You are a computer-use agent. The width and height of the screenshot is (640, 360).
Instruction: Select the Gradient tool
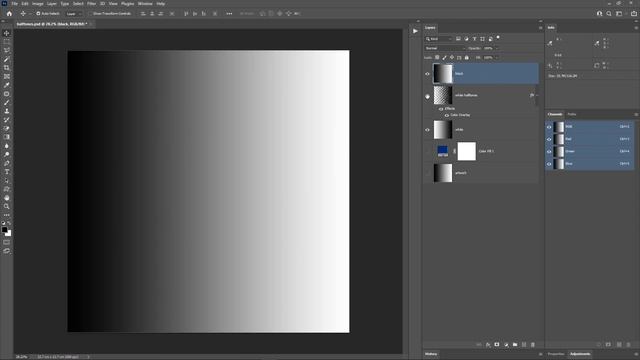[x=7, y=137]
